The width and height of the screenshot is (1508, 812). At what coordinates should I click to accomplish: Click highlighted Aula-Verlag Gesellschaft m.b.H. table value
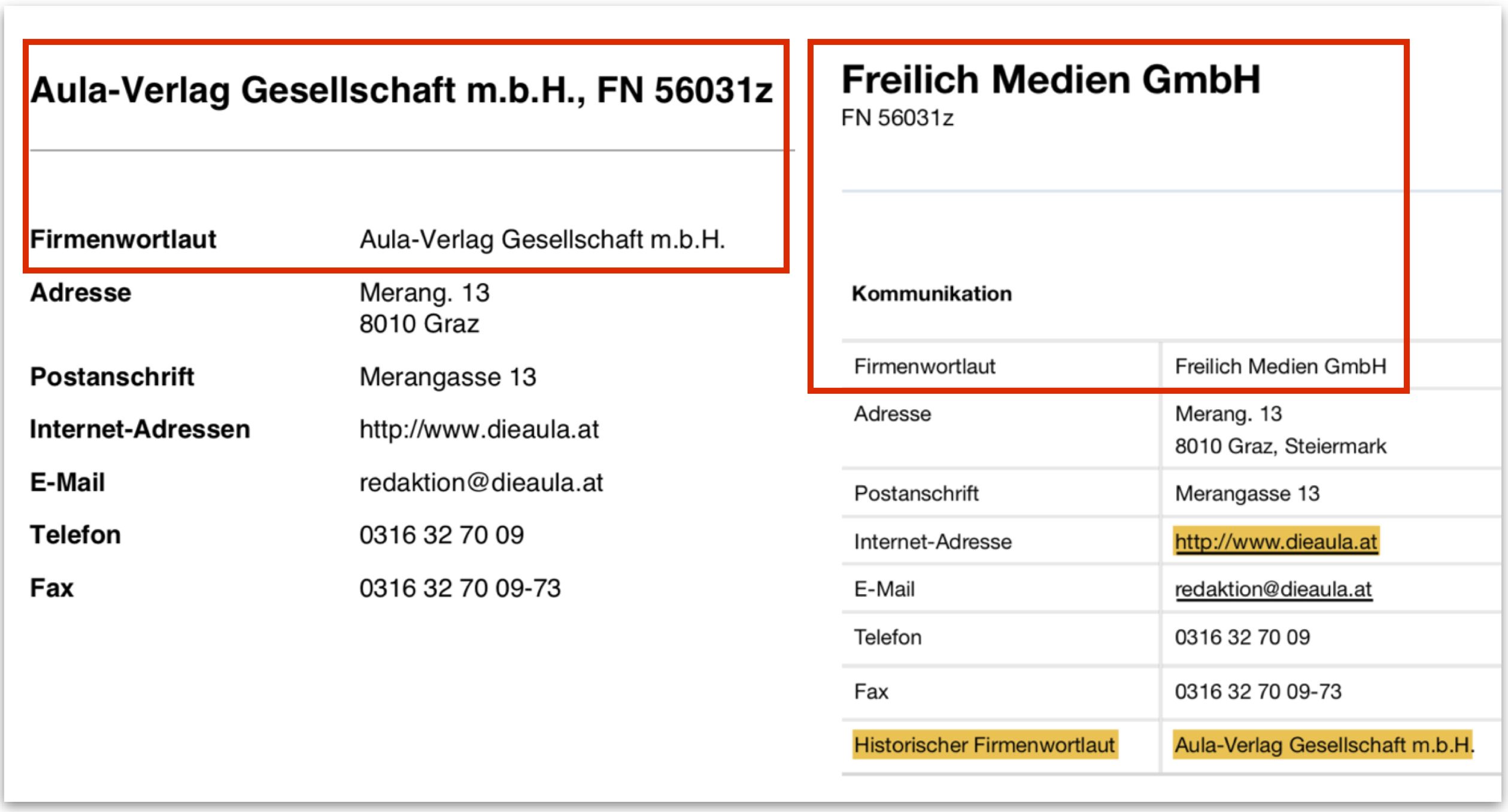[1322, 745]
